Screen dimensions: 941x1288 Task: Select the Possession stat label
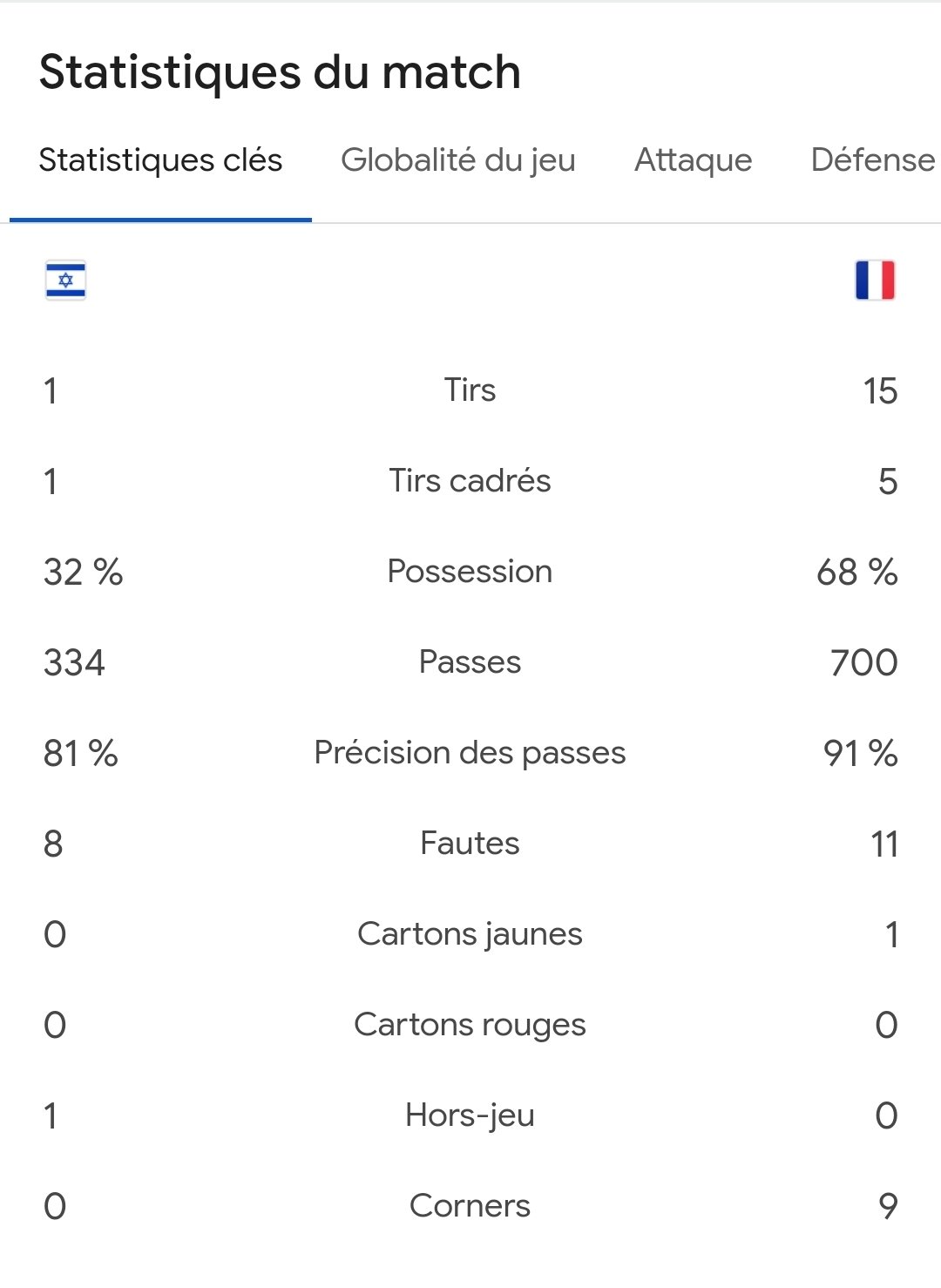tap(470, 572)
